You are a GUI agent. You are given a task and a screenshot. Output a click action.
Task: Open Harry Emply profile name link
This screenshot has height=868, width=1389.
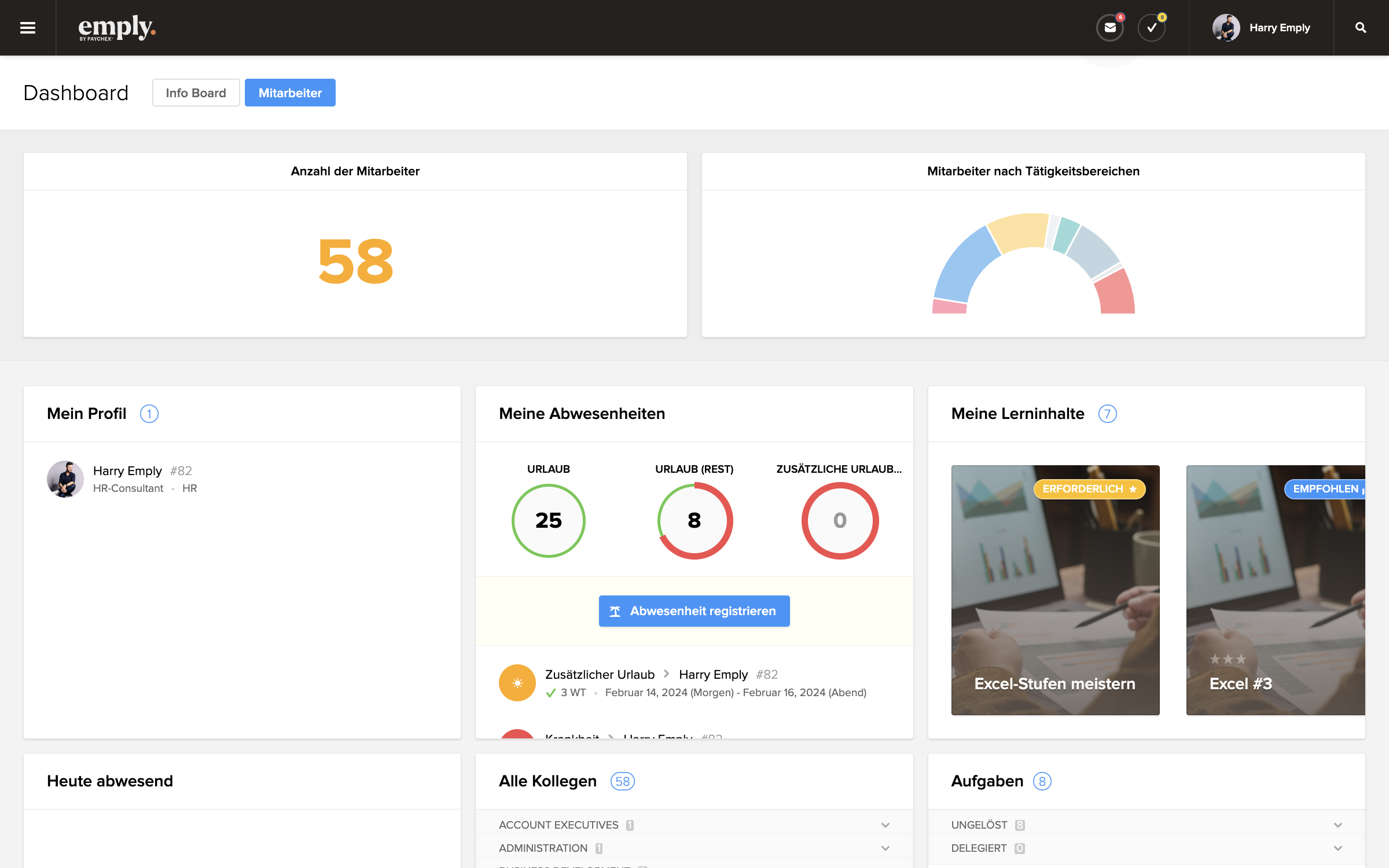[127, 471]
